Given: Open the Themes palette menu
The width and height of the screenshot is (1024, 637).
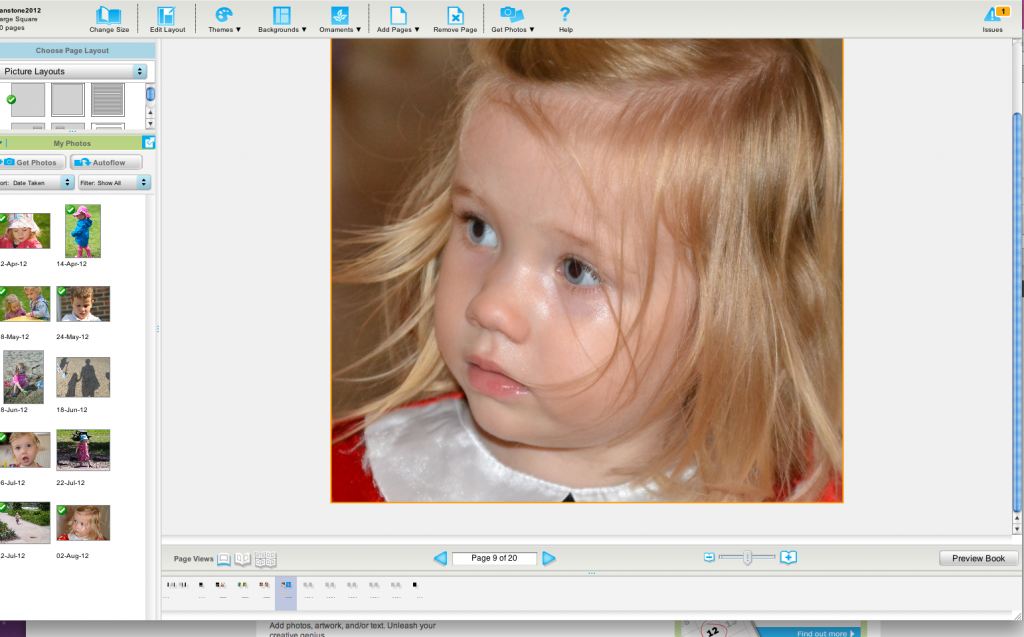Looking at the screenshot, I should pos(224,19).
